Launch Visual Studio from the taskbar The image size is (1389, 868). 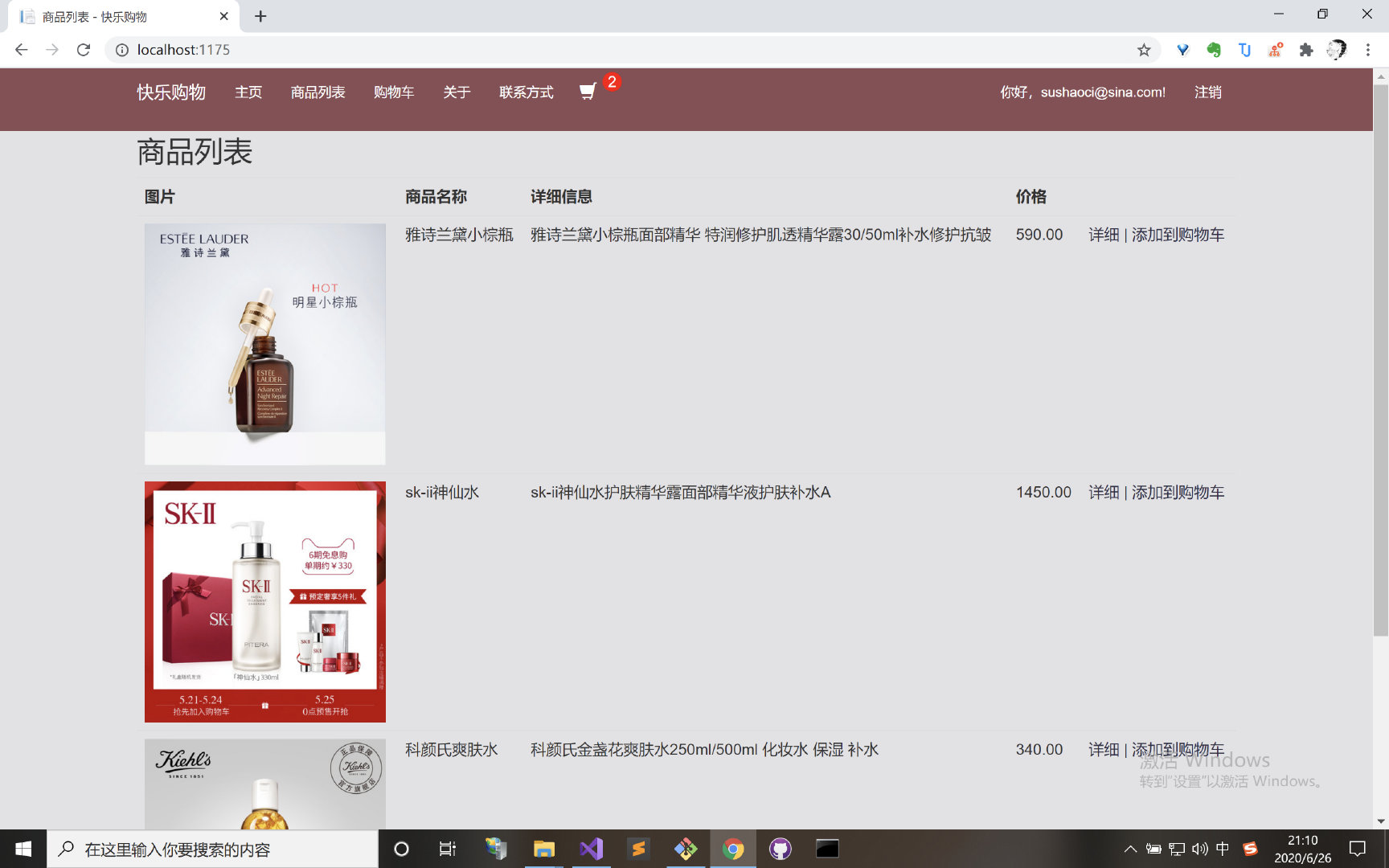[x=592, y=849]
